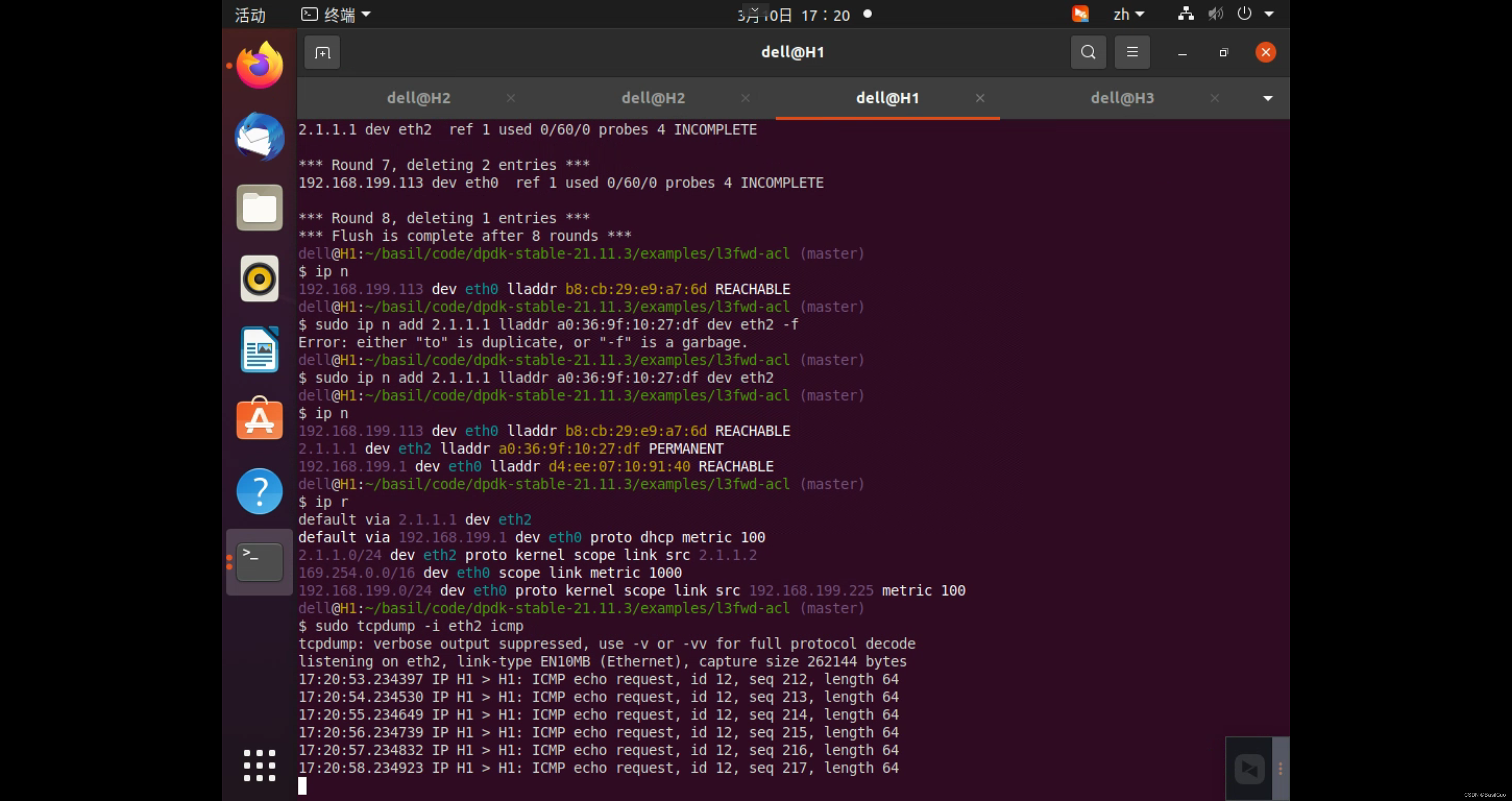This screenshot has width=1512, height=801.
Task: Launch Firefox from the dock
Action: 259,65
